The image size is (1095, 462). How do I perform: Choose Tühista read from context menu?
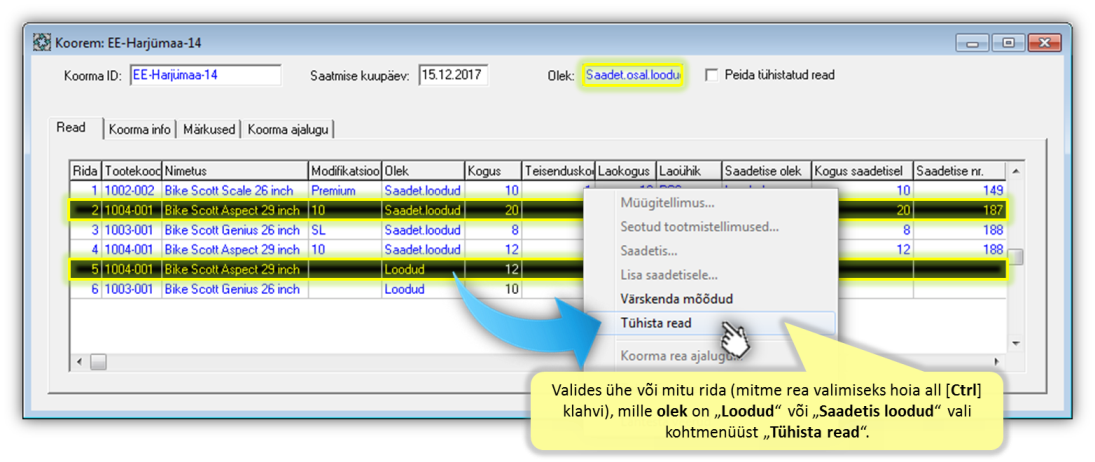pos(655,323)
